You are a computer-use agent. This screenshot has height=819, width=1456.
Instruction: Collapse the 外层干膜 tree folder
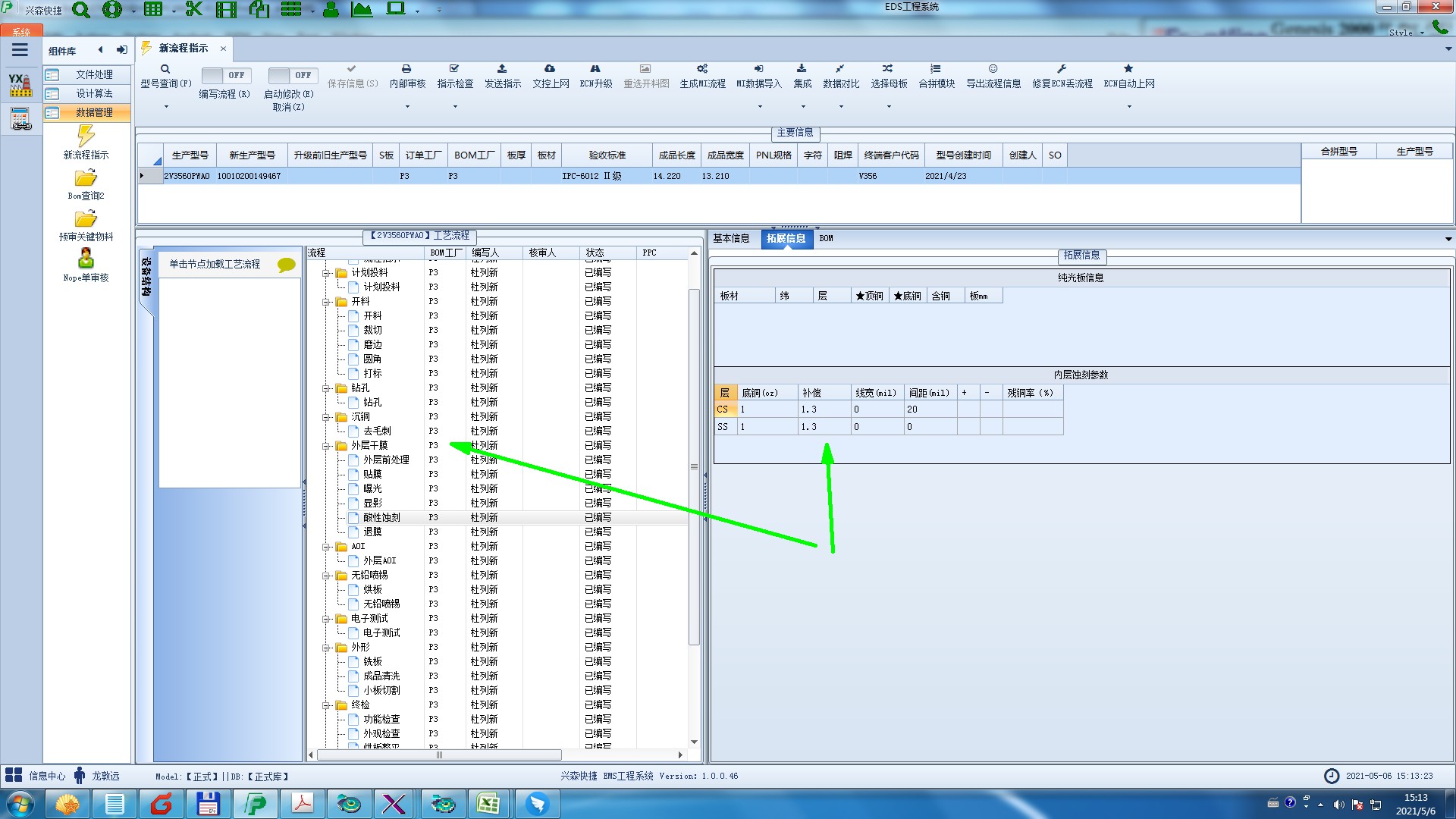[x=326, y=446]
